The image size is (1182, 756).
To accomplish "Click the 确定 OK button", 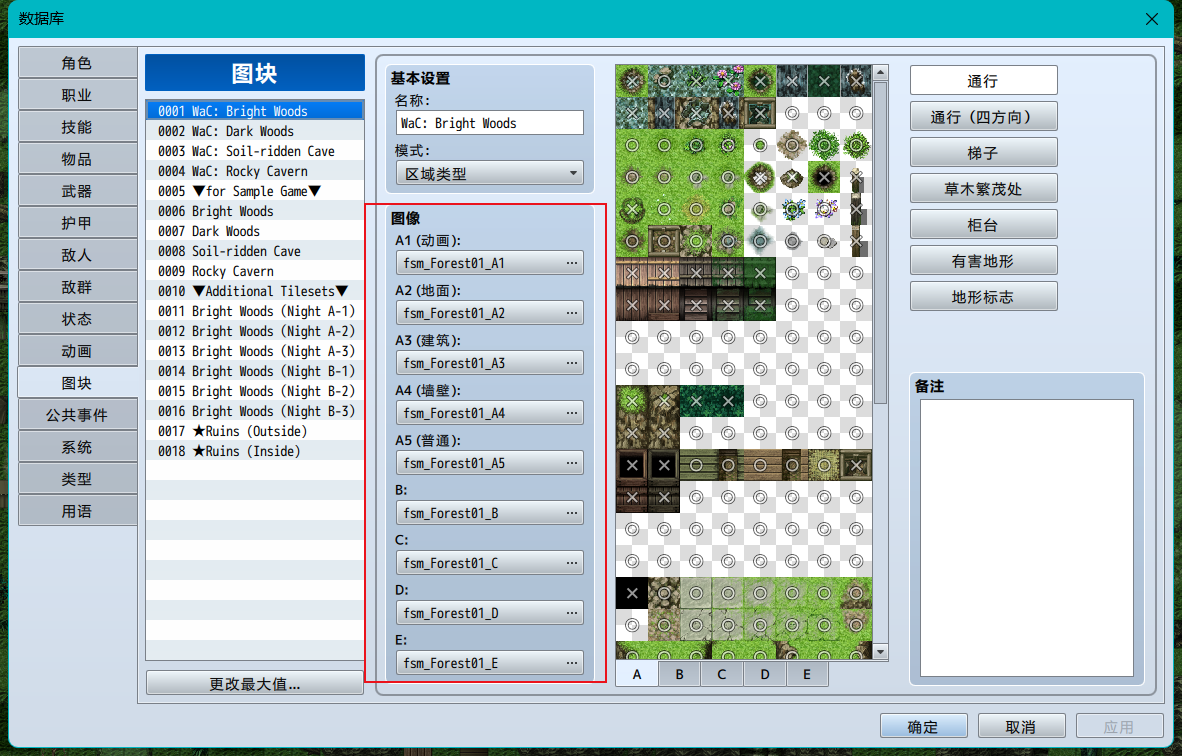I will click(923, 727).
